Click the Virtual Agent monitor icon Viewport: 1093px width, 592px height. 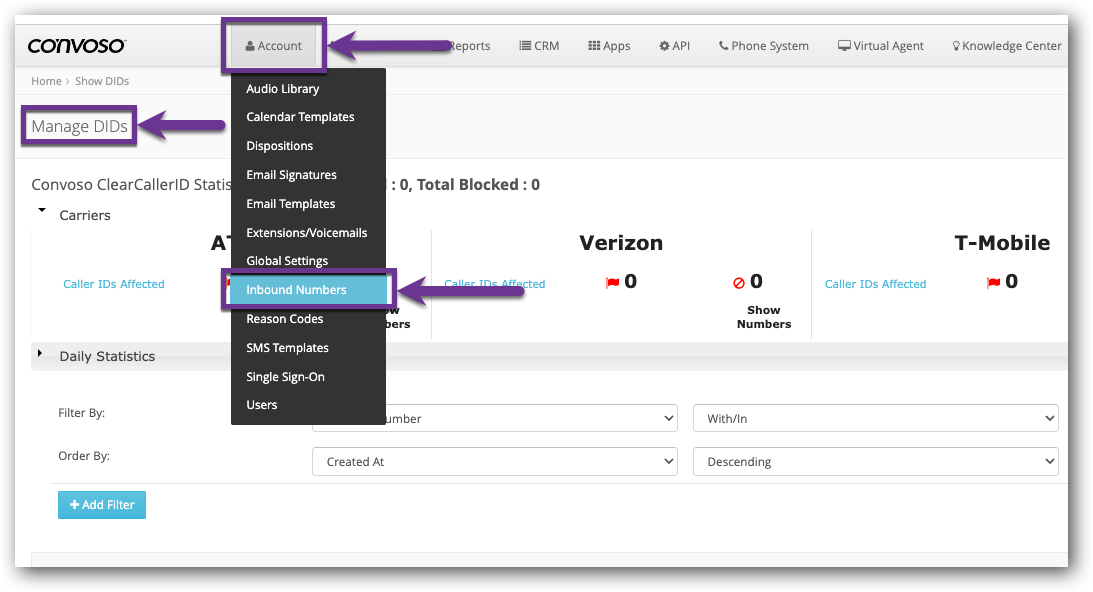[843, 45]
